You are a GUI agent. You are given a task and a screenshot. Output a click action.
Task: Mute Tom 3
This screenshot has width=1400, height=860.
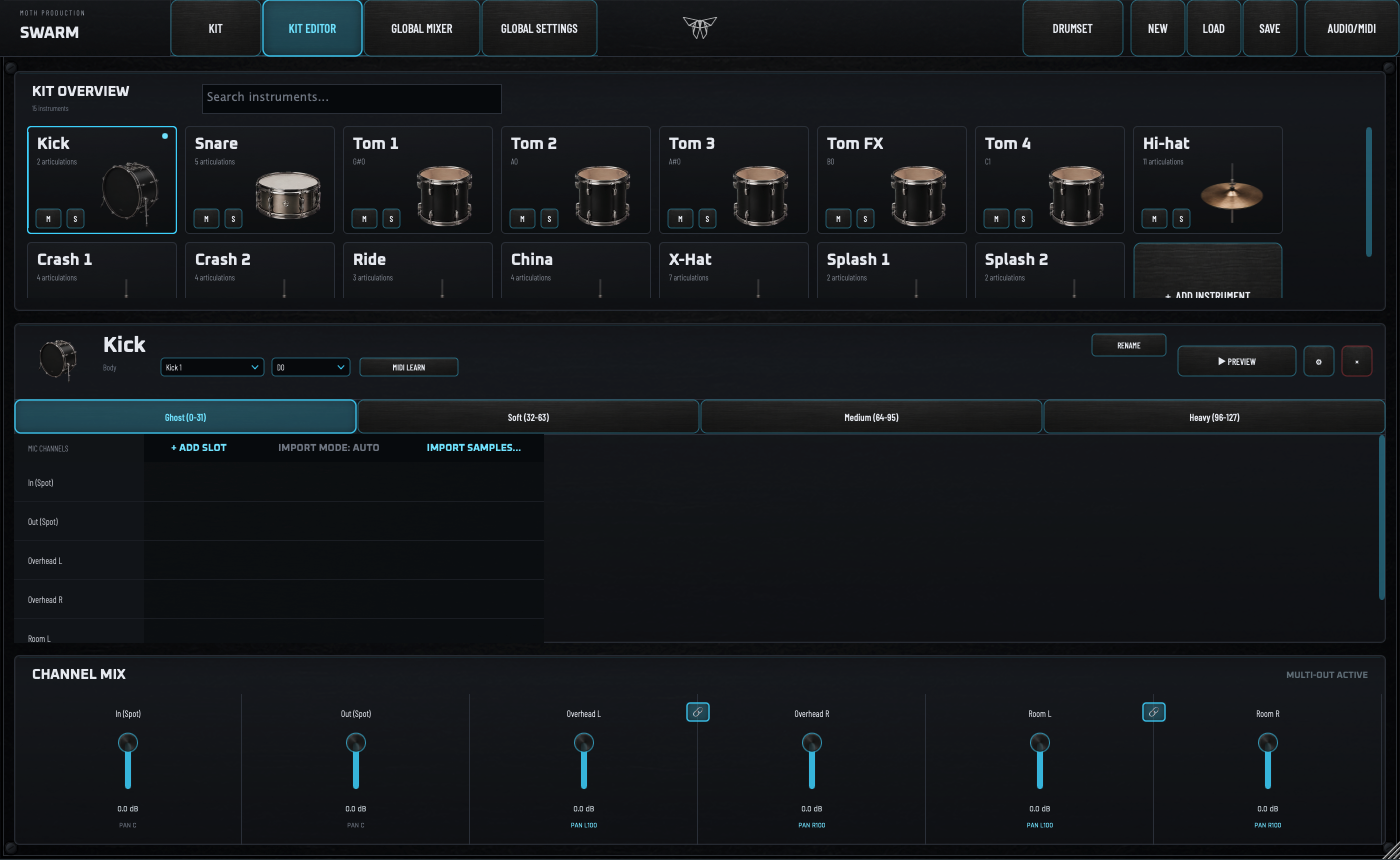pyautogui.click(x=680, y=218)
